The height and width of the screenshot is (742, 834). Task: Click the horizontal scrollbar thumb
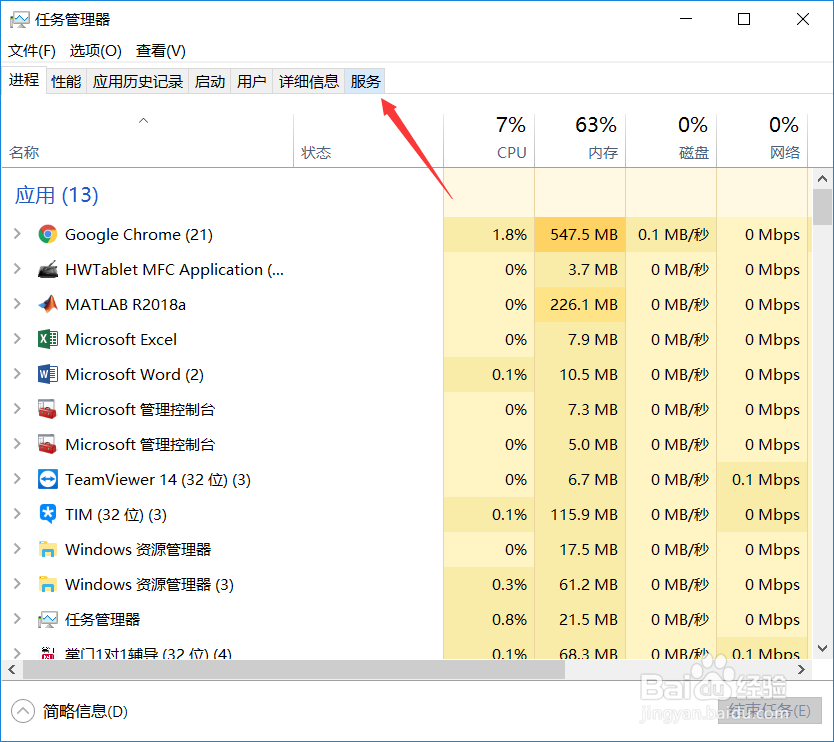pyautogui.click(x=294, y=670)
